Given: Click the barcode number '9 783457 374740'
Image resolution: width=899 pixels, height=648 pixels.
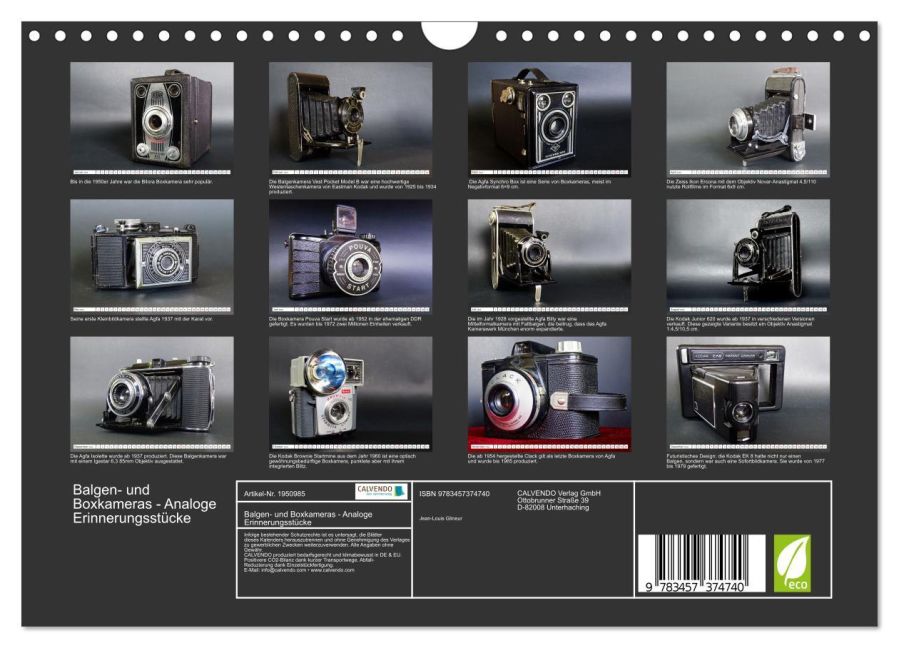Looking at the screenshot, I should [694, 587].
